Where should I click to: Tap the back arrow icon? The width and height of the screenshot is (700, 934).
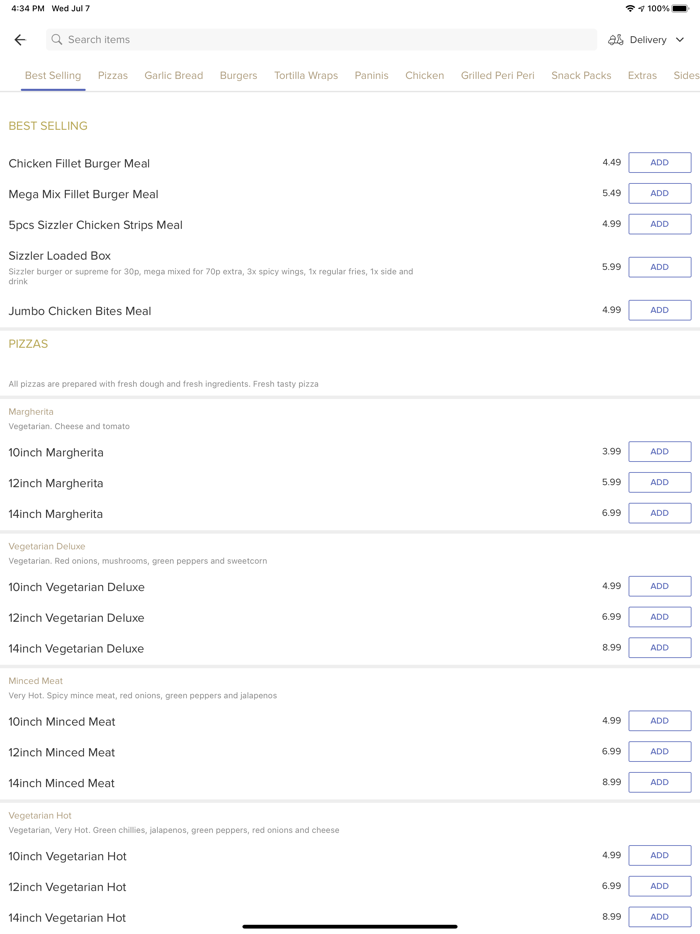(x=20, y=40)
